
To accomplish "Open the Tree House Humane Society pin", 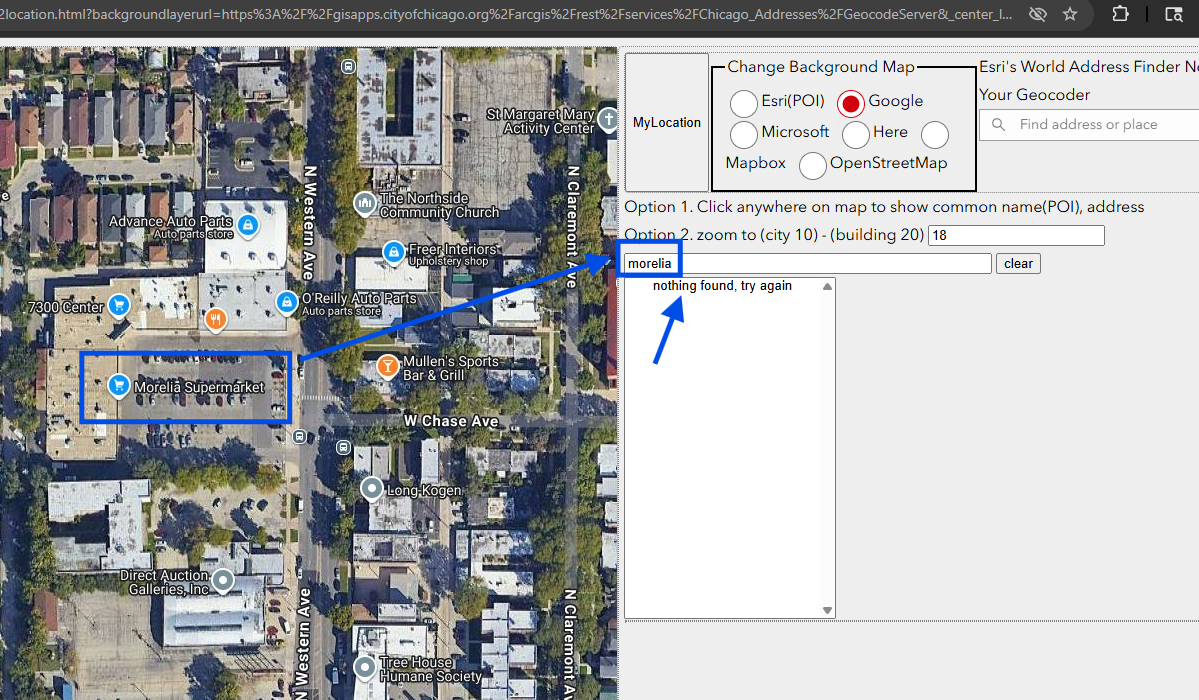I will click(x=365, y=669).
